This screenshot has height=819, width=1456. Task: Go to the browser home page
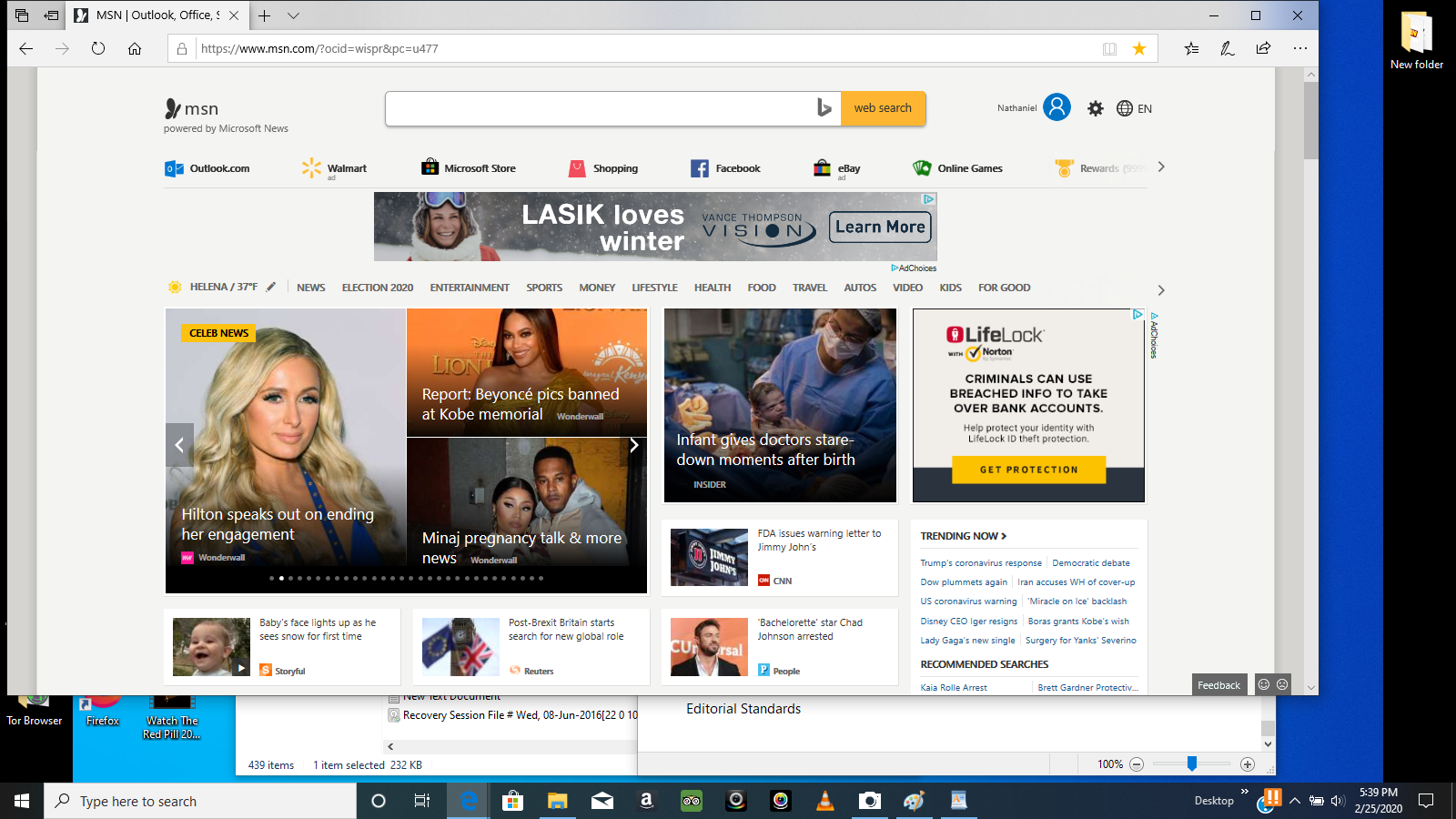135,49
